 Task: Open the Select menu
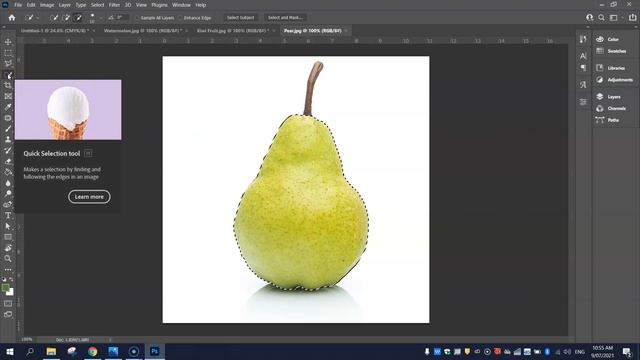(x=97, y=5)
